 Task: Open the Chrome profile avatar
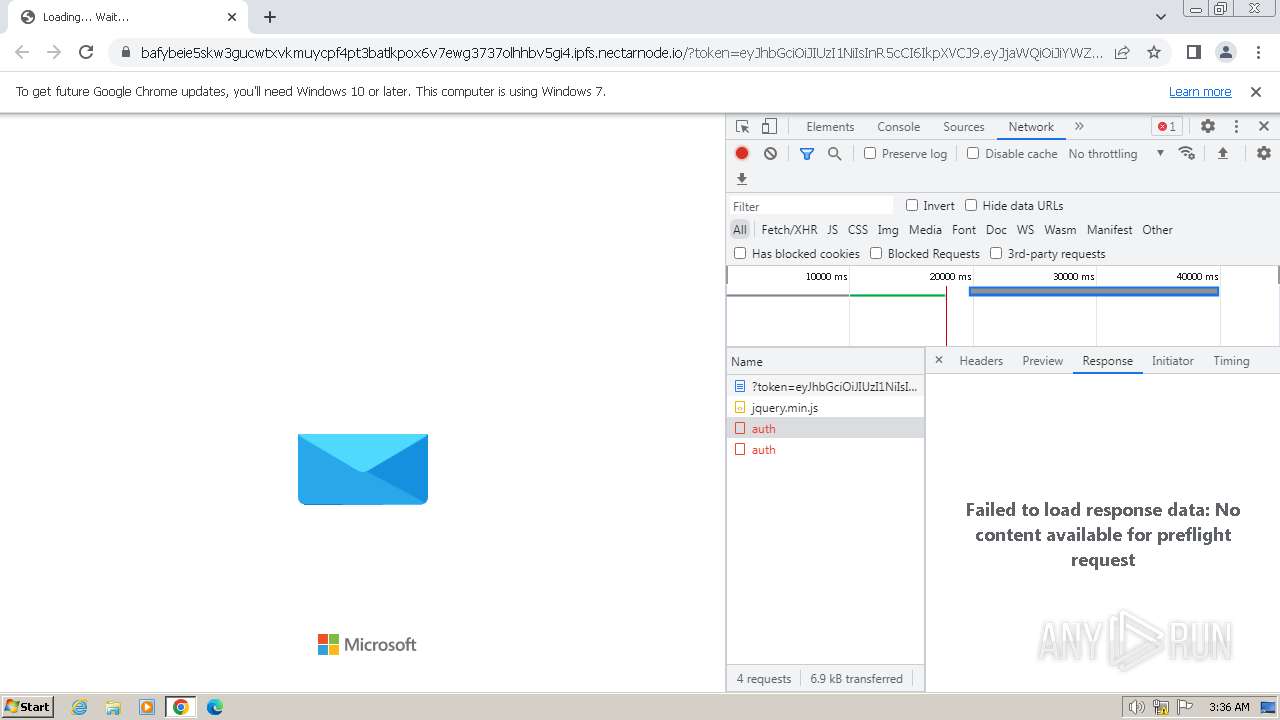(1225, 53)
